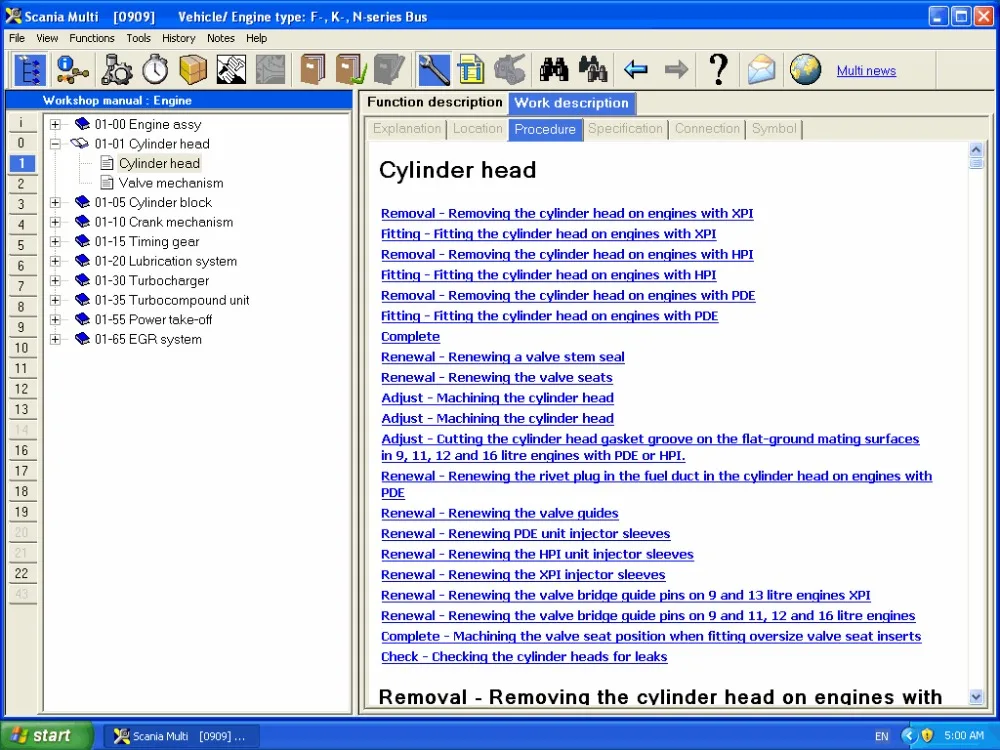Image resolution: width=1000 pixels, height=750 pixels.
Task: Collapse the 01-01 Cylinder head node
Action: [x=56, y=144]
